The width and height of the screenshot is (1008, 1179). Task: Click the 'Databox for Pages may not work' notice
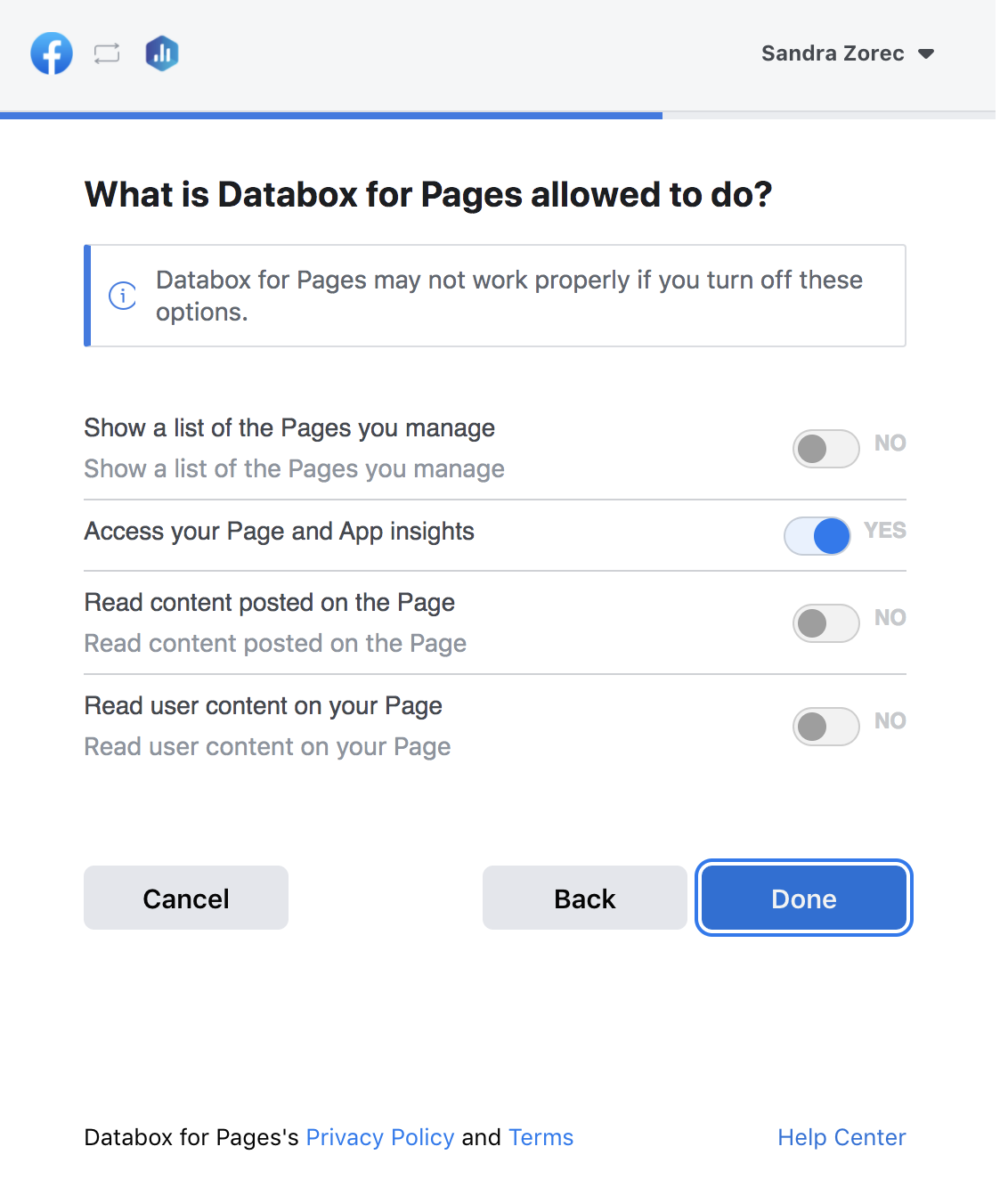pyautogui.click(x=508, y=296)
